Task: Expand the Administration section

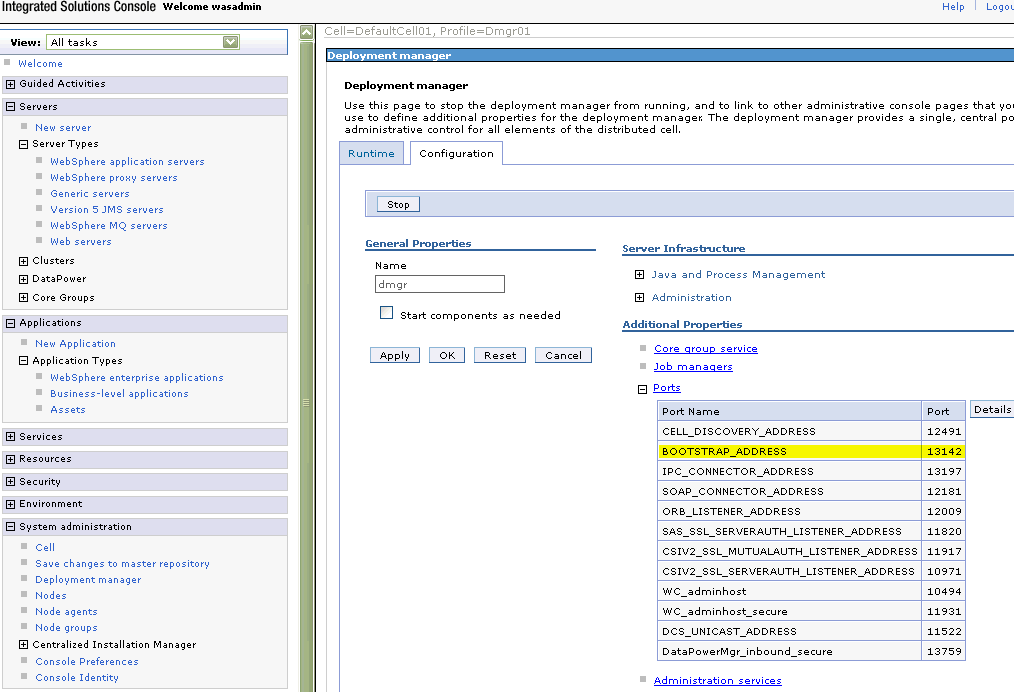Action: 639,297
